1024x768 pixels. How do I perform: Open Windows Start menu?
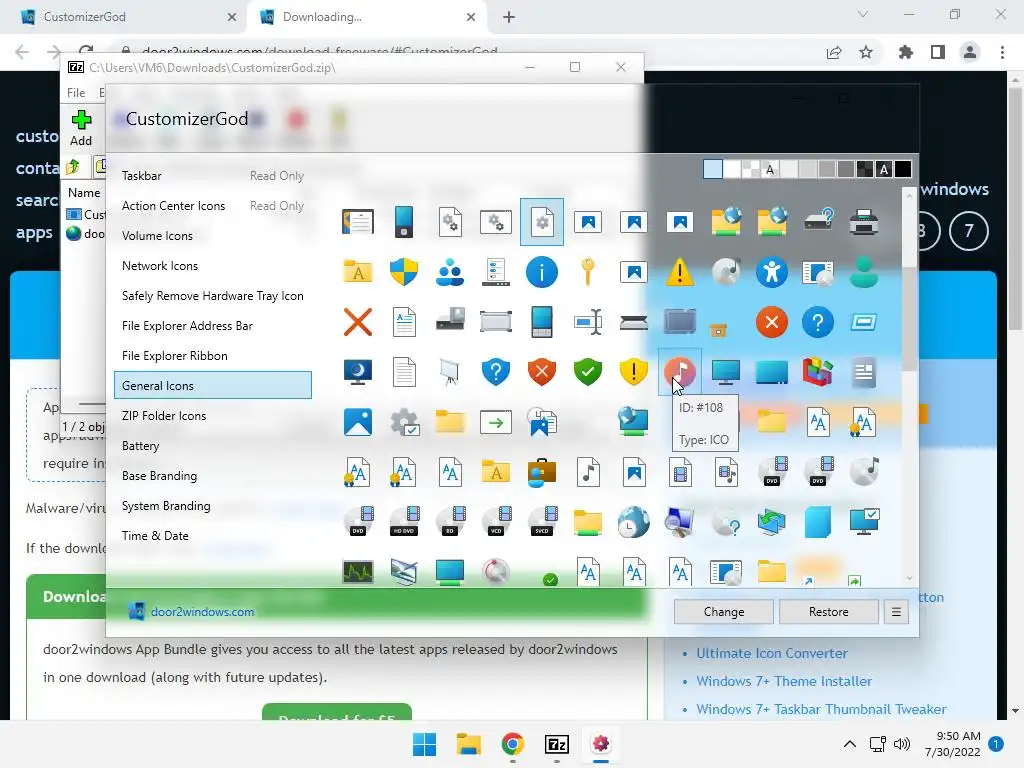(424, 744)
